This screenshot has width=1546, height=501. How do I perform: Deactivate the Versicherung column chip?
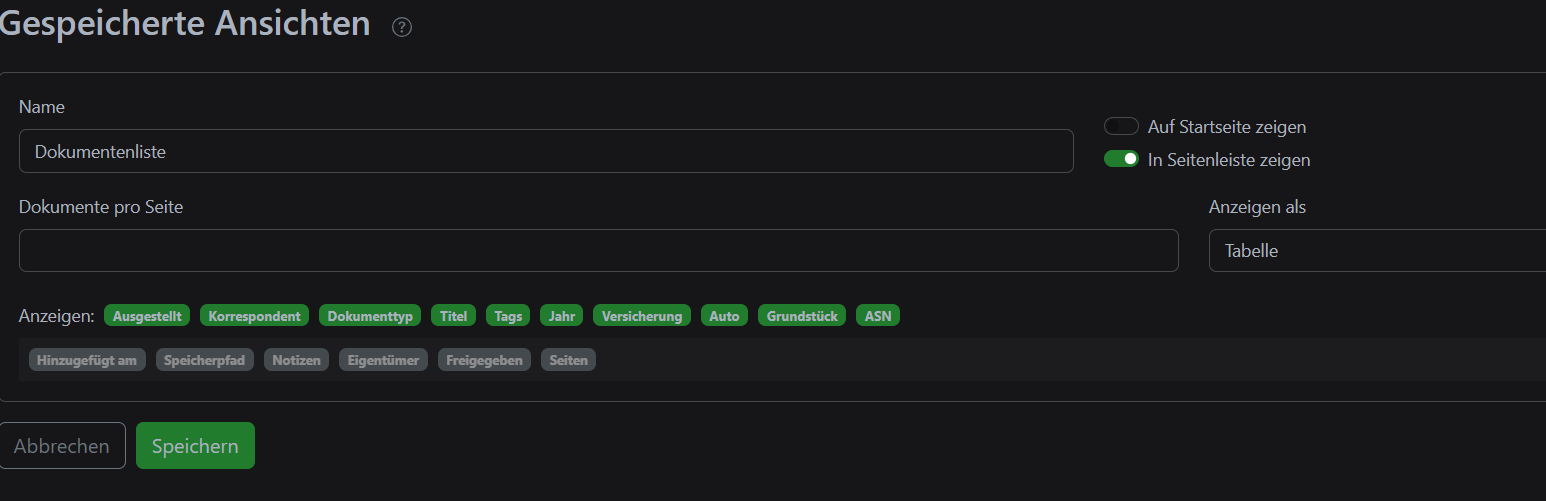[x=642, y=316]
